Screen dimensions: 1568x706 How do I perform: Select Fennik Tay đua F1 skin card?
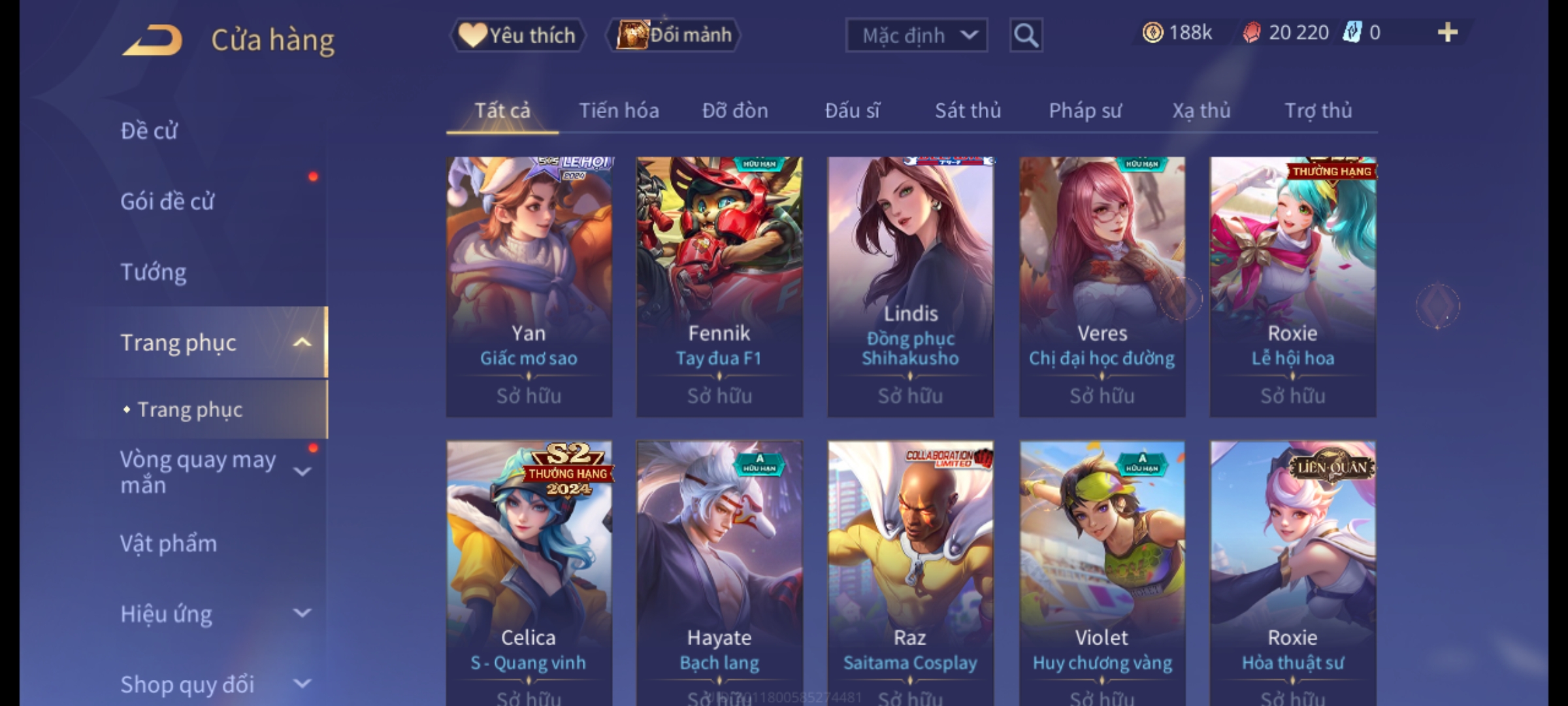(719, 286)
